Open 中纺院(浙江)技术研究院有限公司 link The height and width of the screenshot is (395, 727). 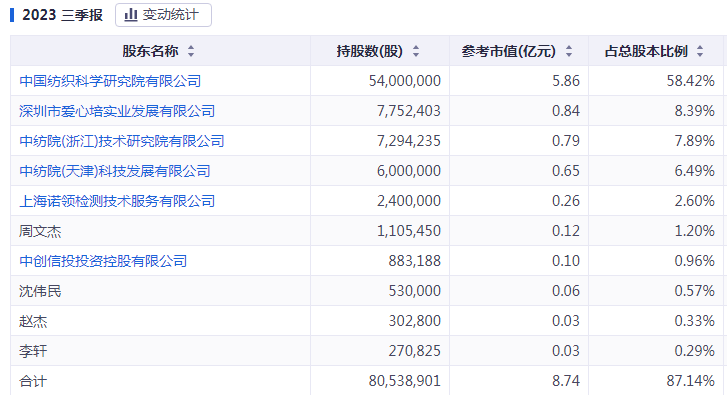(121, 141)
